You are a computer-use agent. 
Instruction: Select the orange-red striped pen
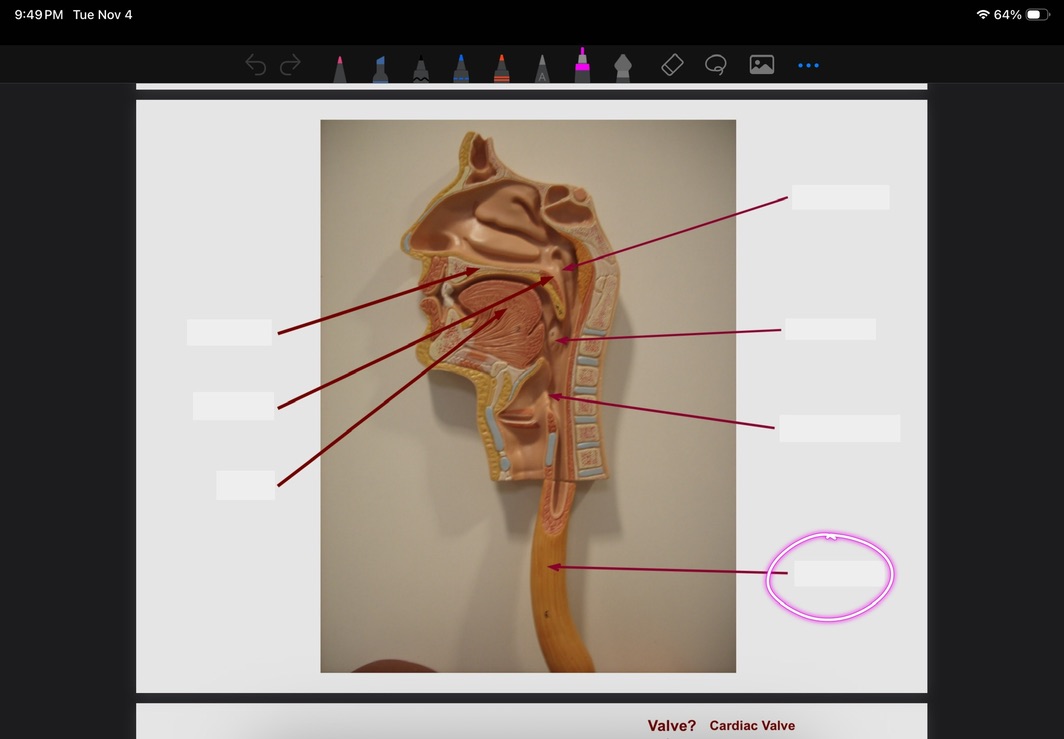point(501,68)
